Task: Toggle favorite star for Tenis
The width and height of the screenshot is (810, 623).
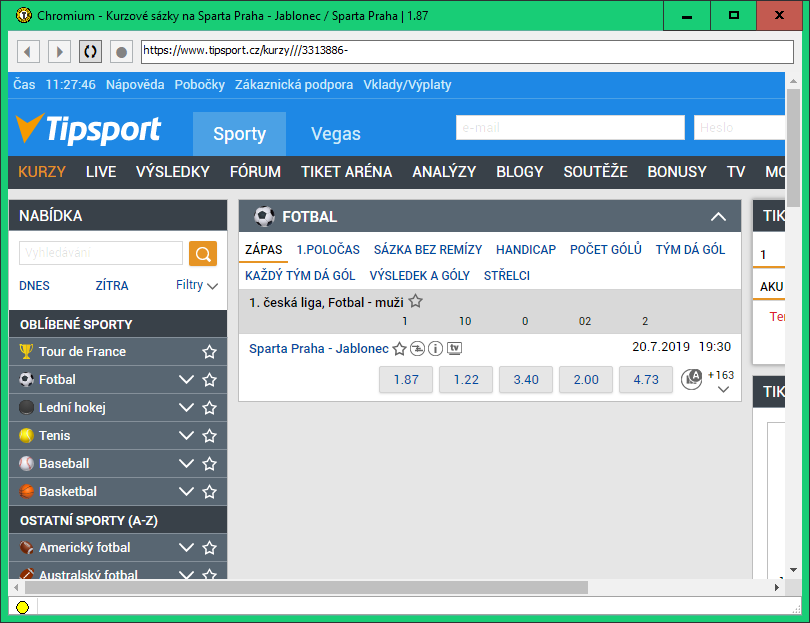Action: pyautogui.click(x=209, y=435)
